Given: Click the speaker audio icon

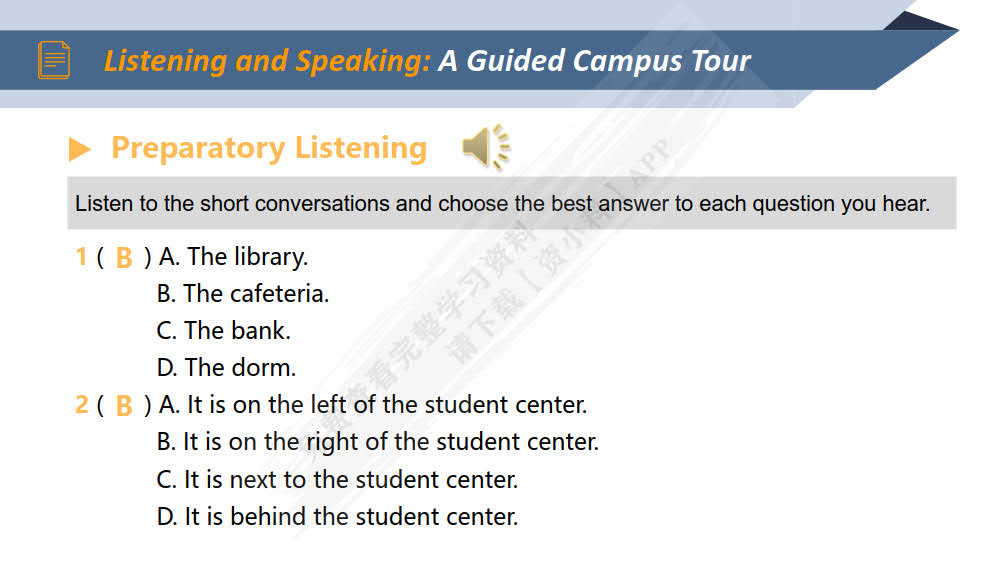Looking at the screenshot, I should pyautogui.click(x=485, y=148).
